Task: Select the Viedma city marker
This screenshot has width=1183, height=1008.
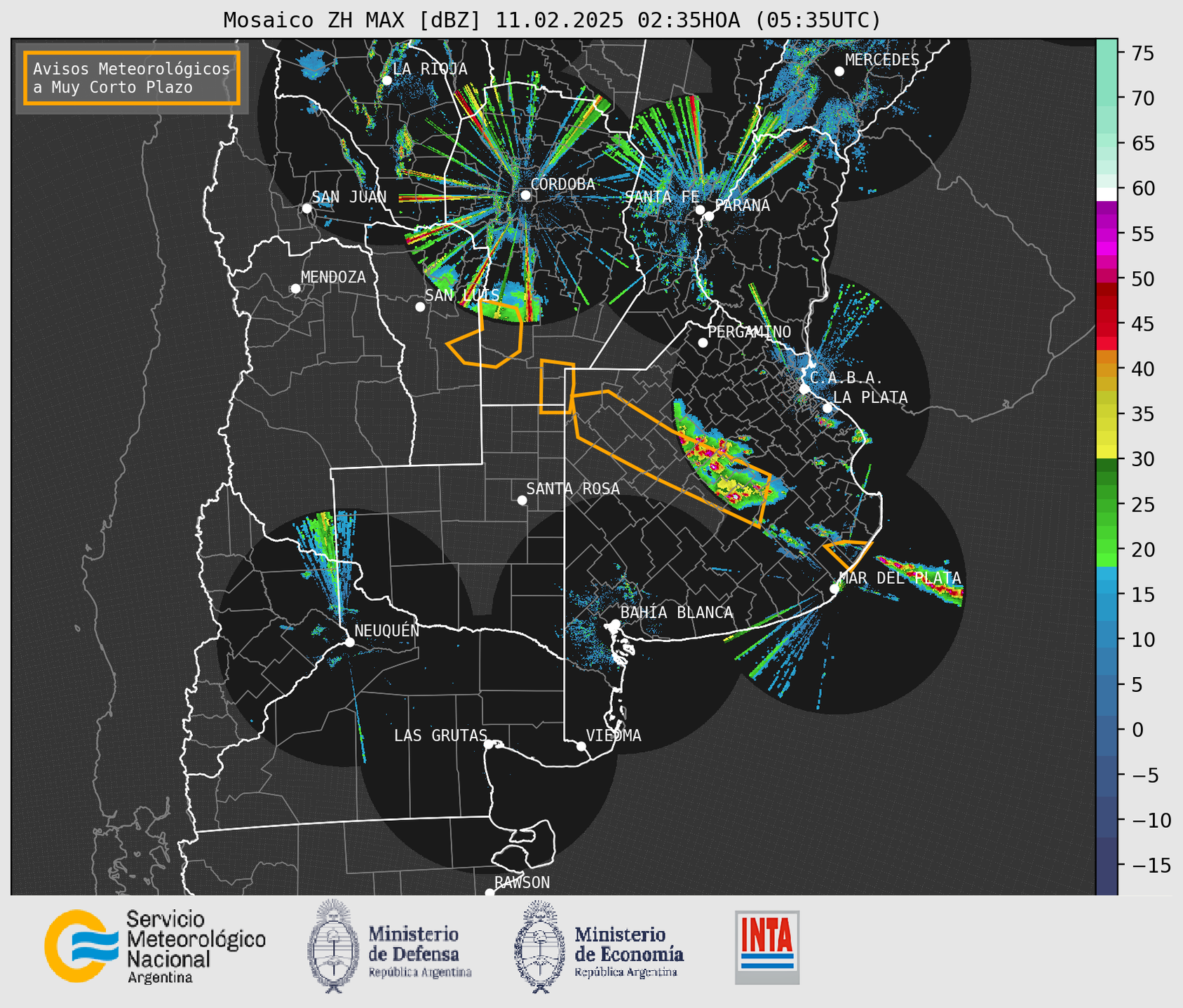Action: 581,746
